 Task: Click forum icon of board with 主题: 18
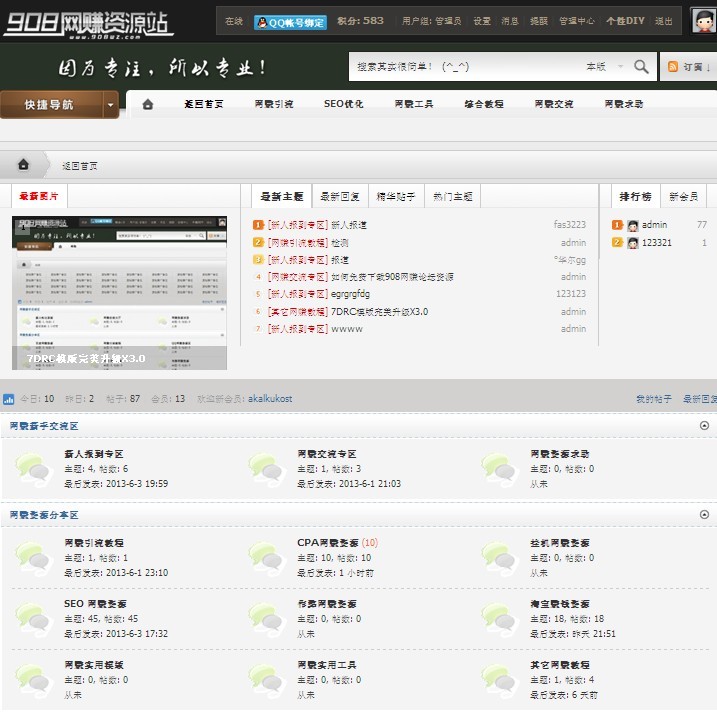tap(499, 619)
